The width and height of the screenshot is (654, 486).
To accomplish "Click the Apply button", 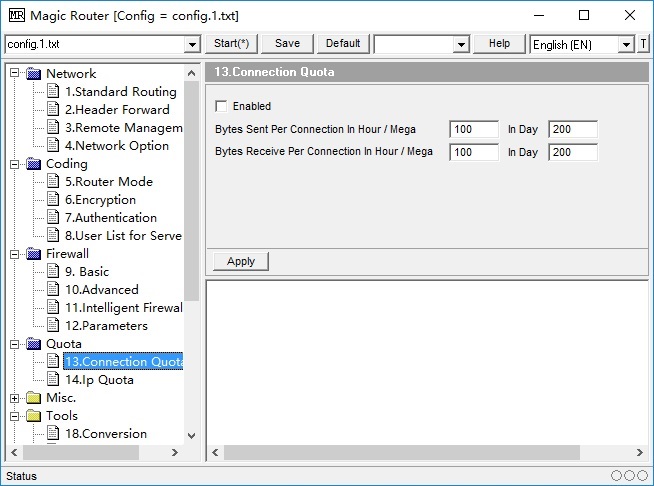I will [x=241, y=262].
